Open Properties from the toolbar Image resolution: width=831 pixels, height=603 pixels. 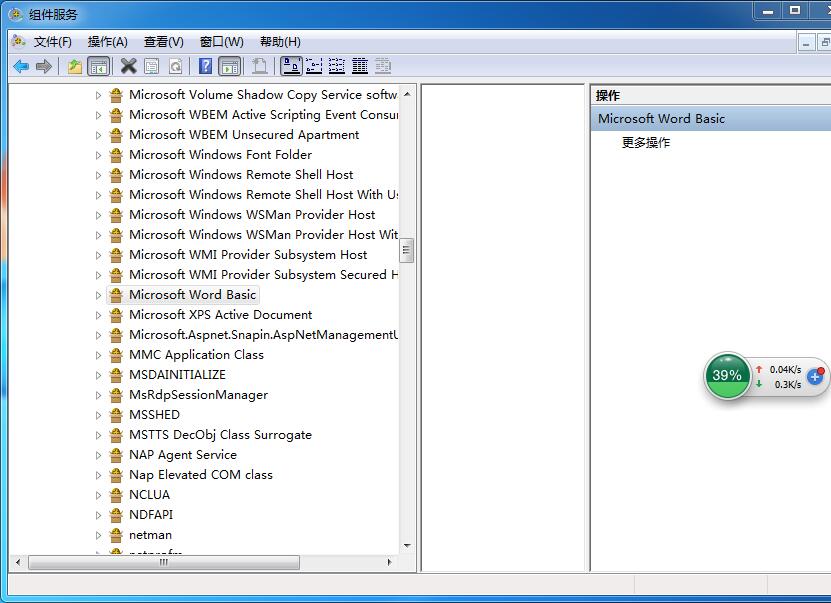(x=152, y=66)
